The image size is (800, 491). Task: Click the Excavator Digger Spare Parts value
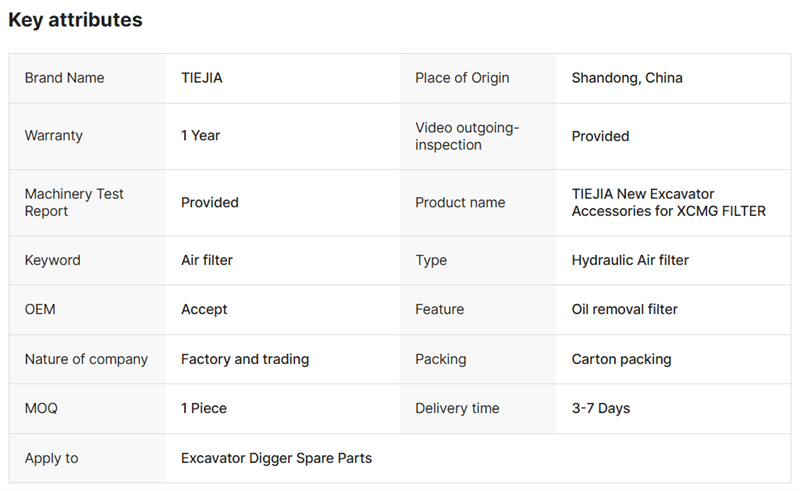point(276,458)
